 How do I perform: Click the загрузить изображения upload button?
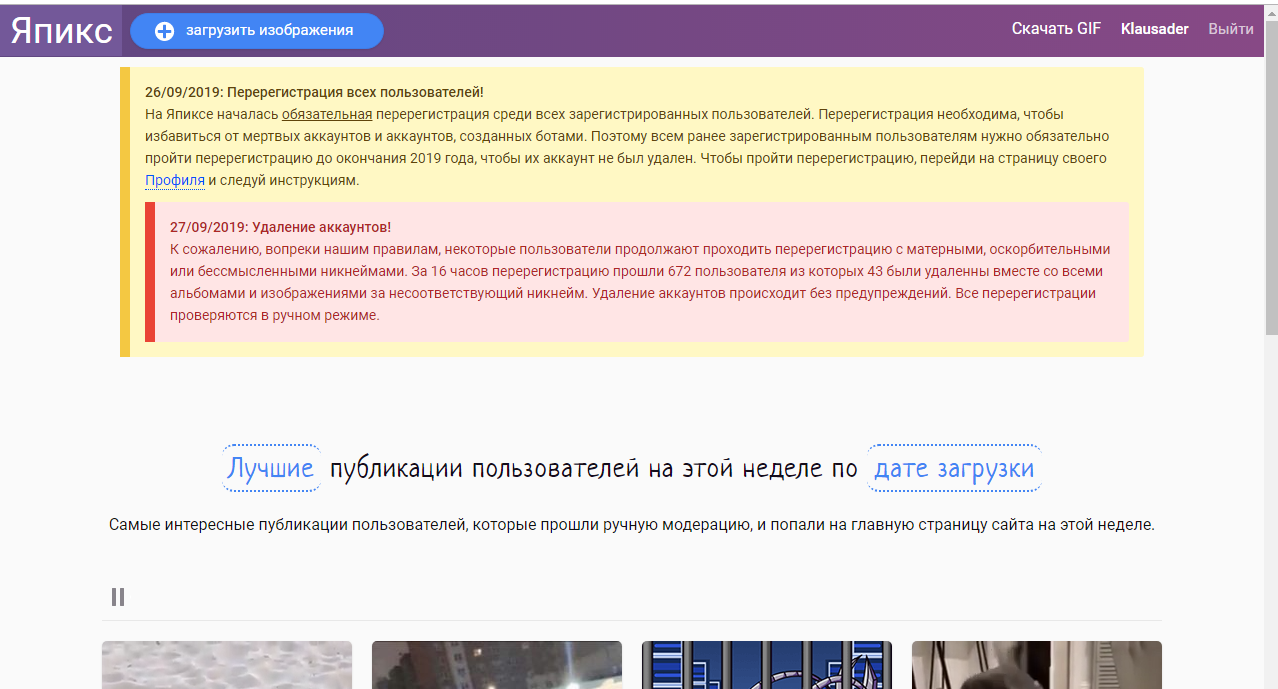point(257,31)
